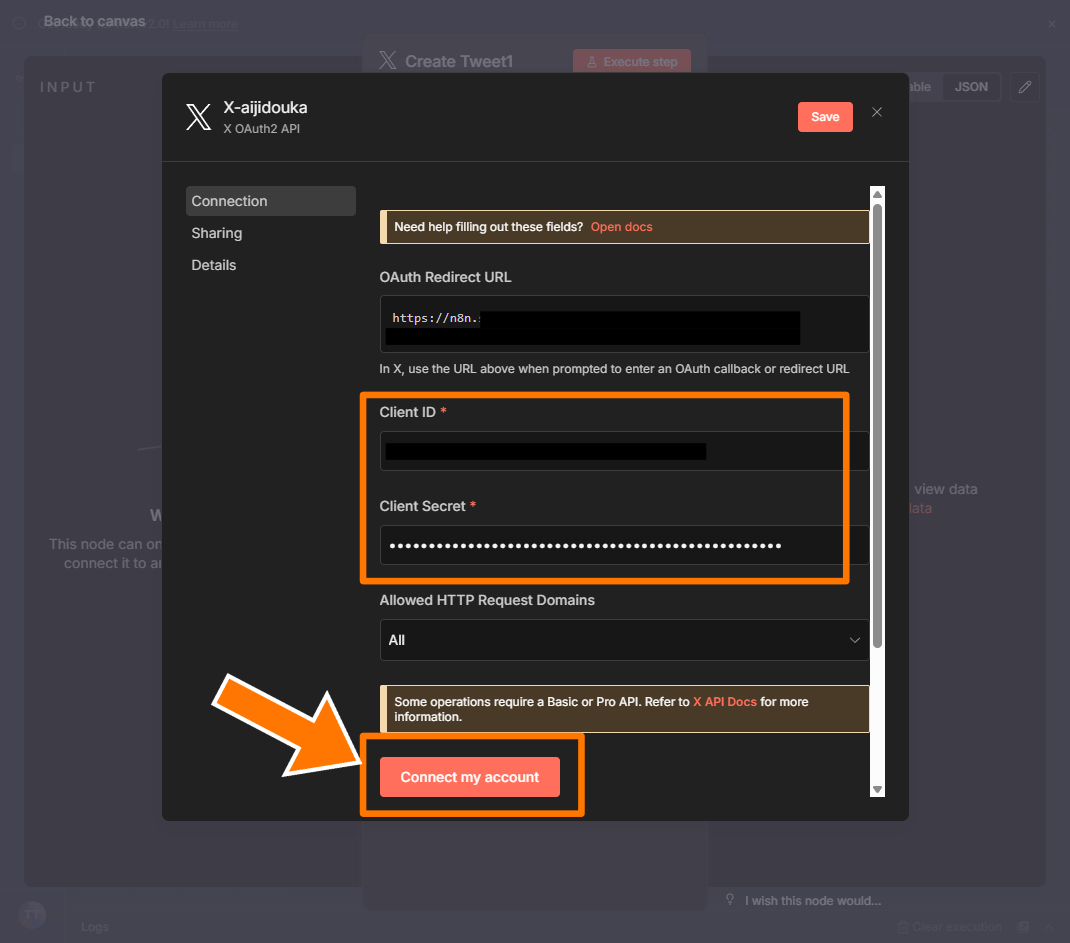Screen dimensions: 1070x943
Task: Go to the Details tab
Action: point(214,265)
